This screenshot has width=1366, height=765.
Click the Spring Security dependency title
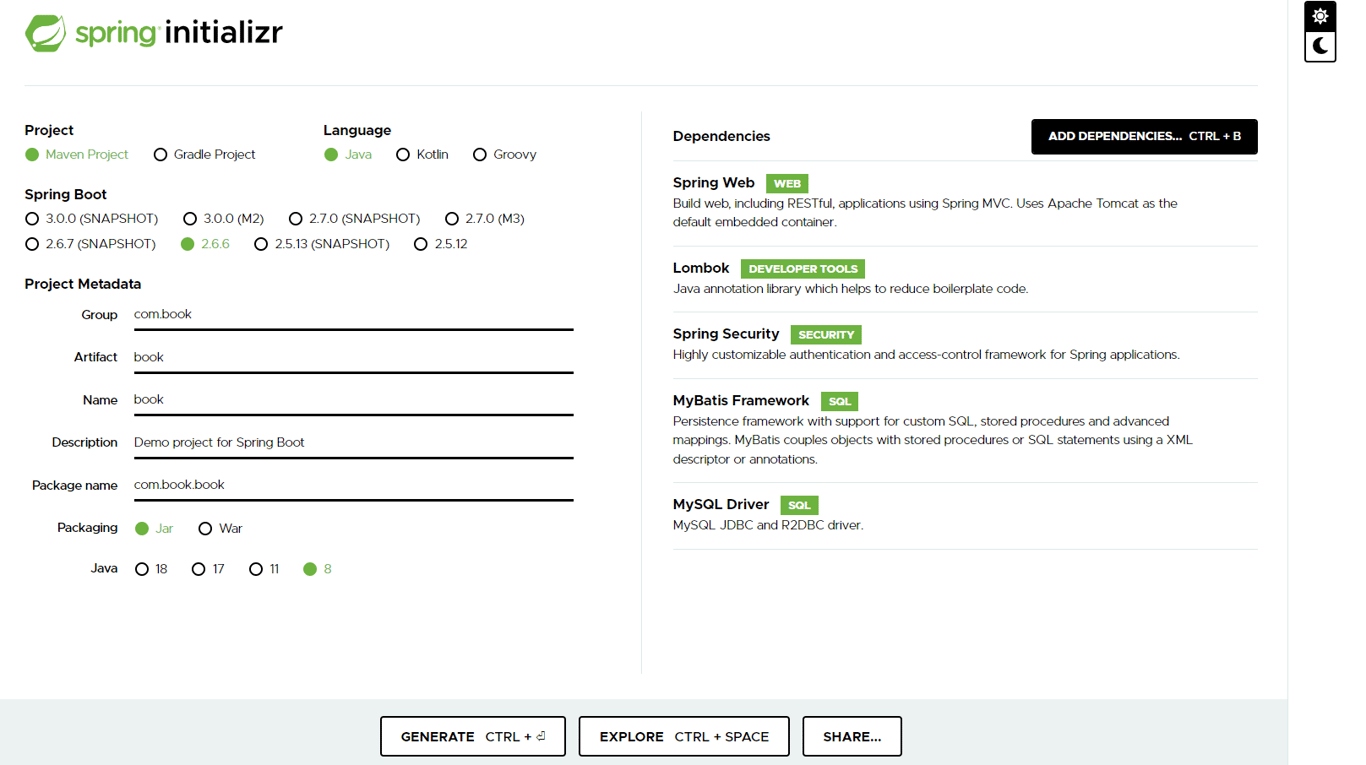(726, 334)
